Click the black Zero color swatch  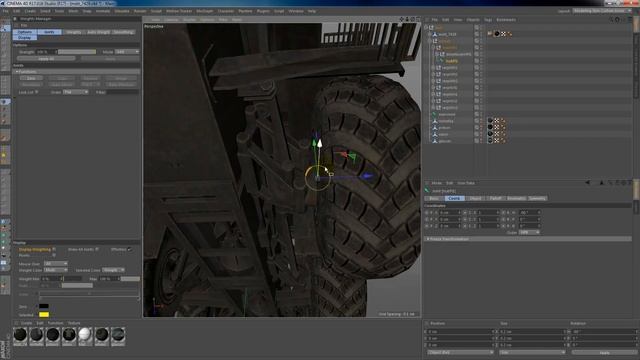tap(44, 307)
